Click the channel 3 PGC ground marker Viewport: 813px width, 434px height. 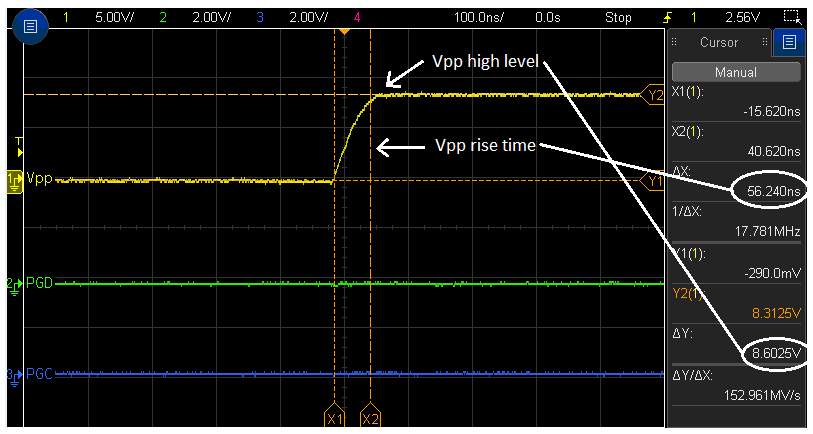coord(13,374)
